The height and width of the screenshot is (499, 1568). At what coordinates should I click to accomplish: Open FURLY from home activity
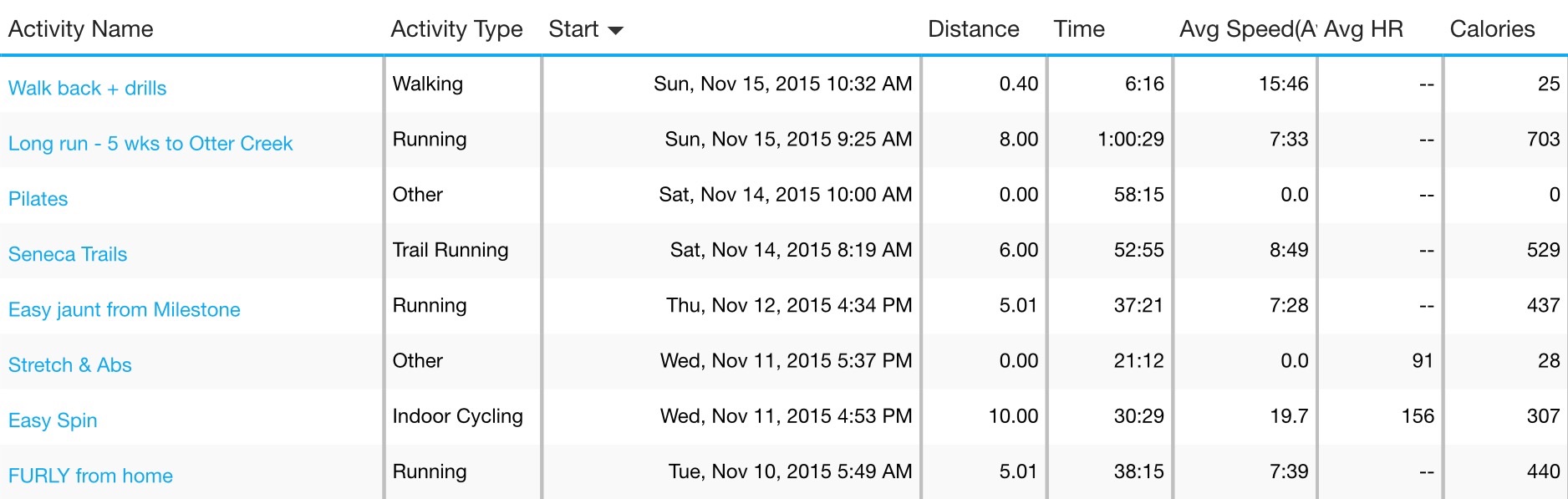click(x=90, y=476)
